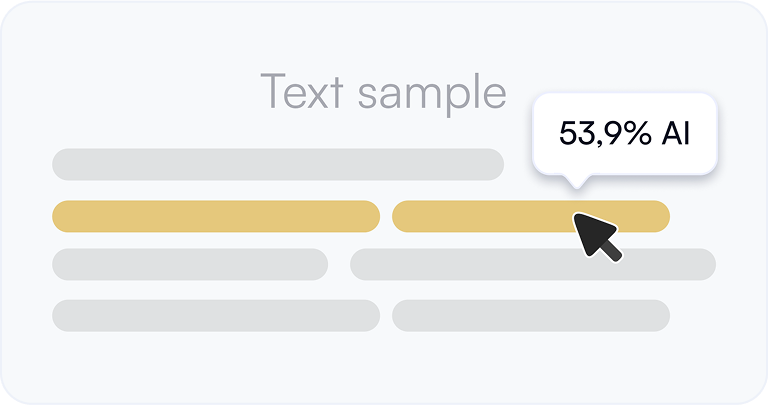Click the gray tail of the cursor arrow
This screenshot has height=405, width=768.
[x=611, y=250]
